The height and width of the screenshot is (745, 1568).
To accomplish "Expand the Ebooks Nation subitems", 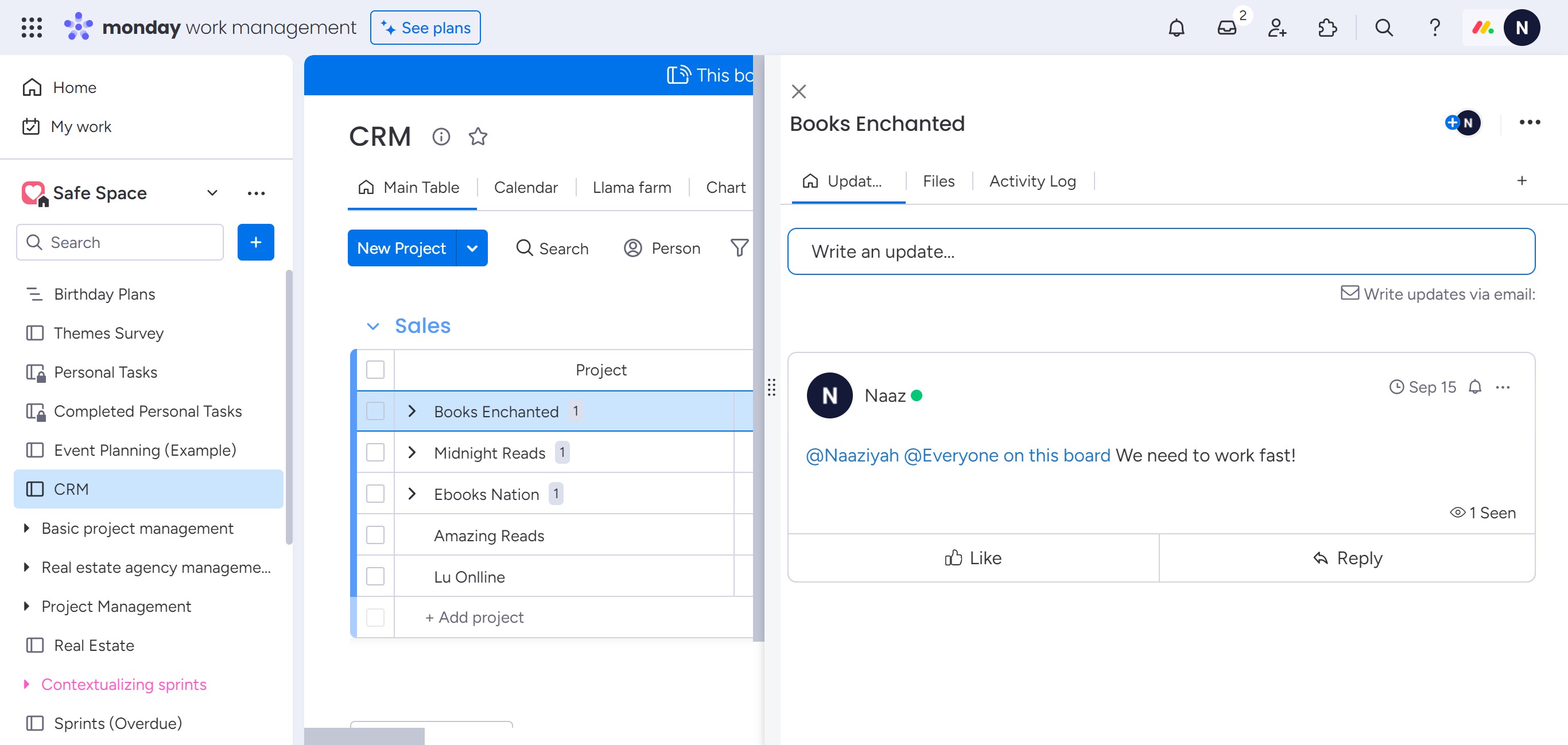I will (x=412, y=494).
